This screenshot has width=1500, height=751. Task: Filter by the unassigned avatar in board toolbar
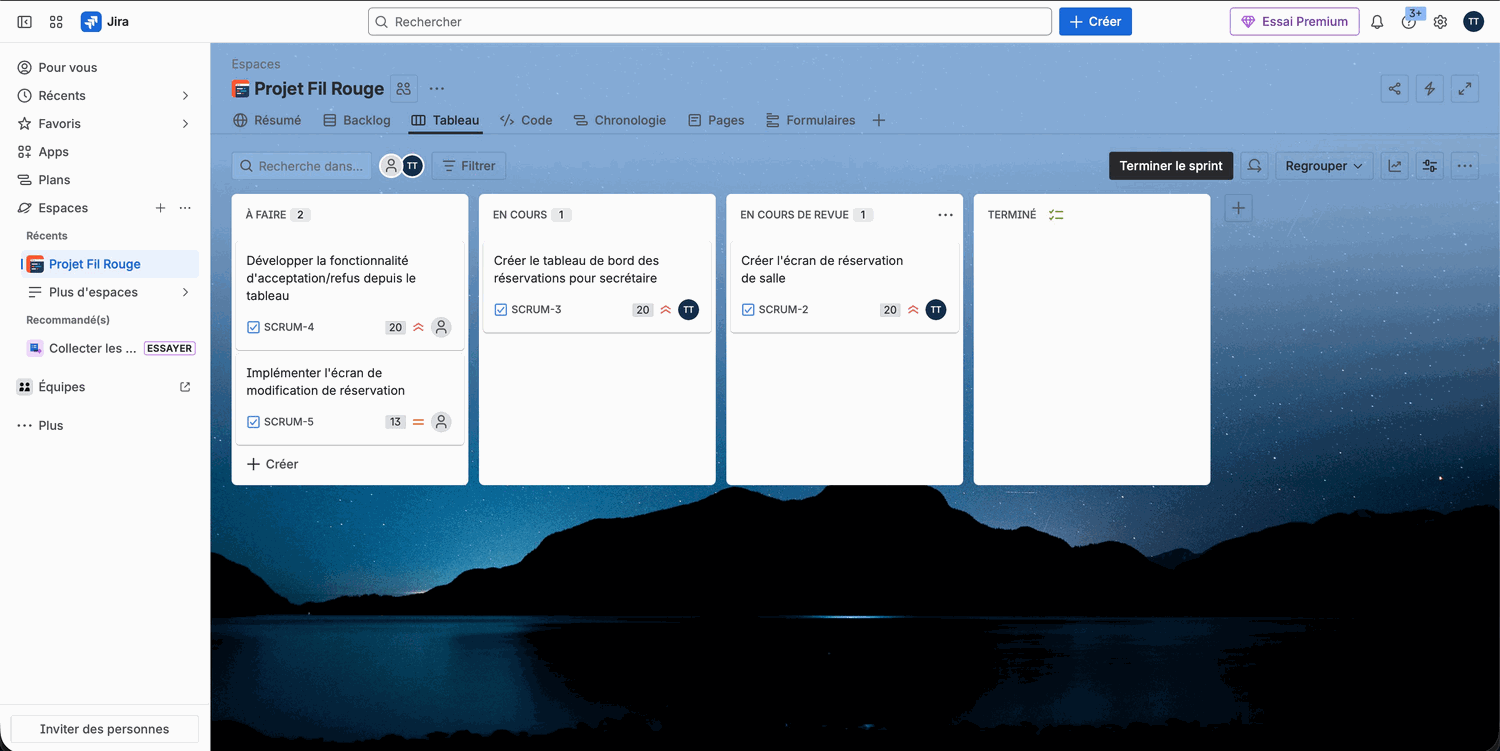point(391,166)
